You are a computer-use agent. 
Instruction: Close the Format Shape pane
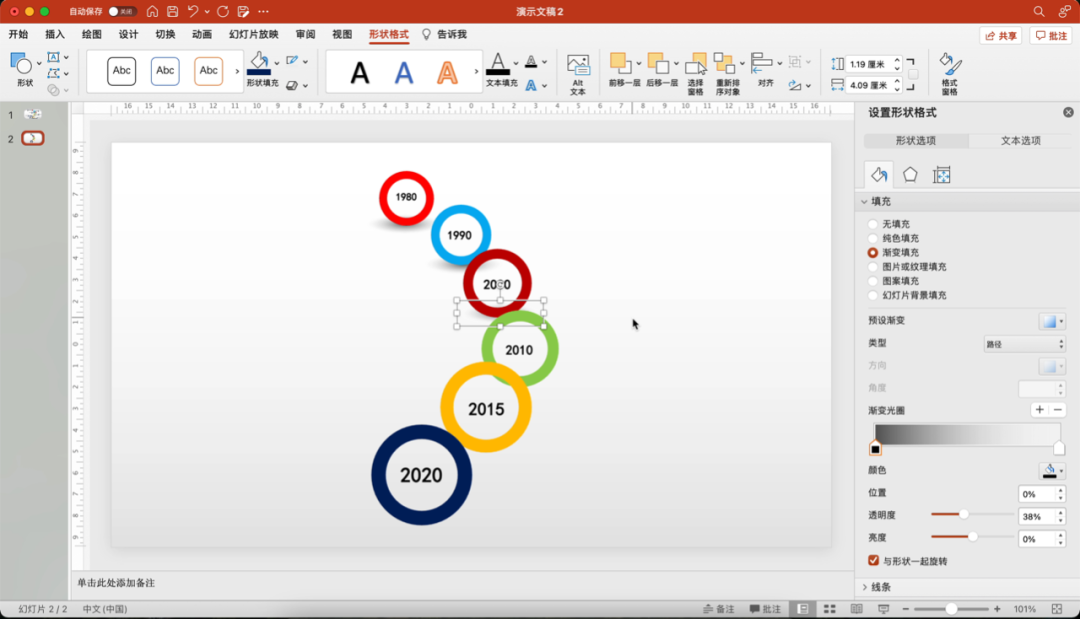(x=1068, y=112)
